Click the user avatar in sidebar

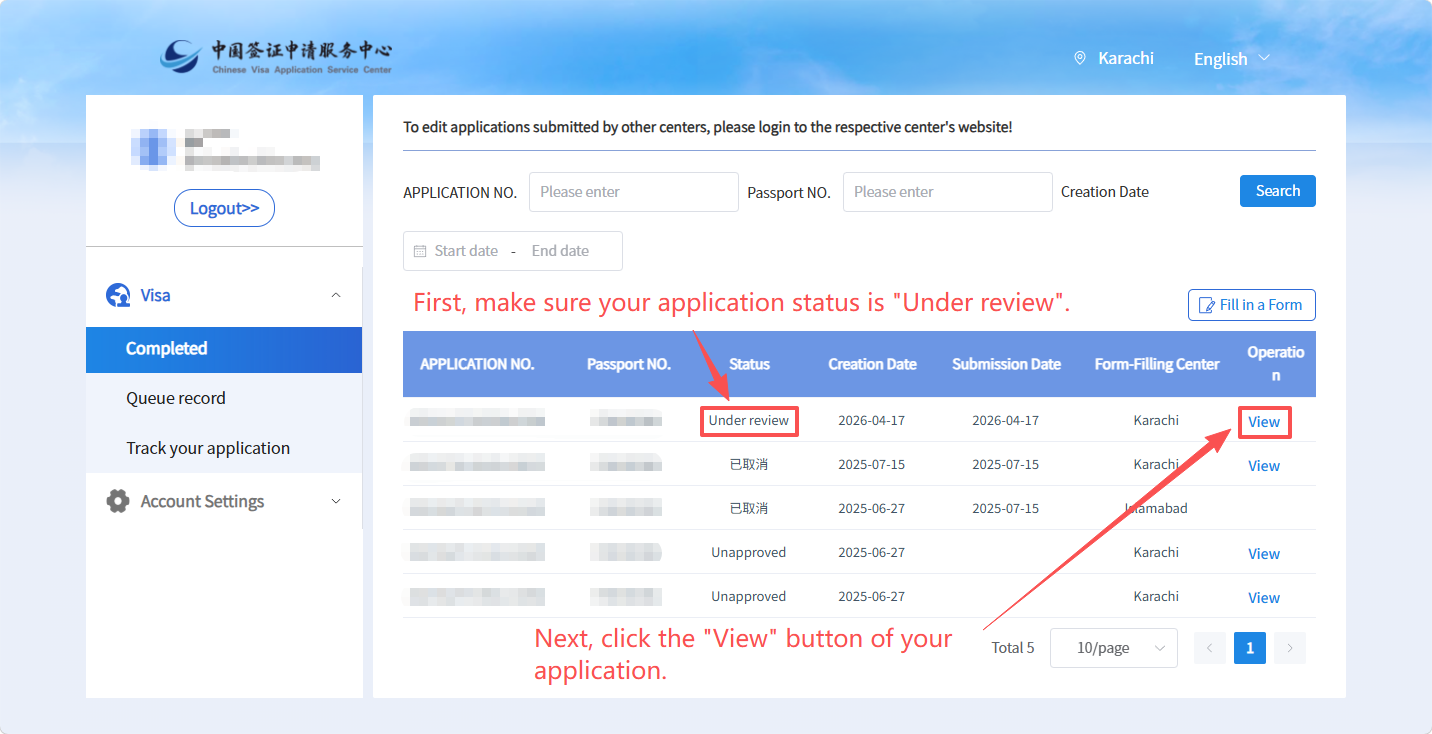[152, 147]
